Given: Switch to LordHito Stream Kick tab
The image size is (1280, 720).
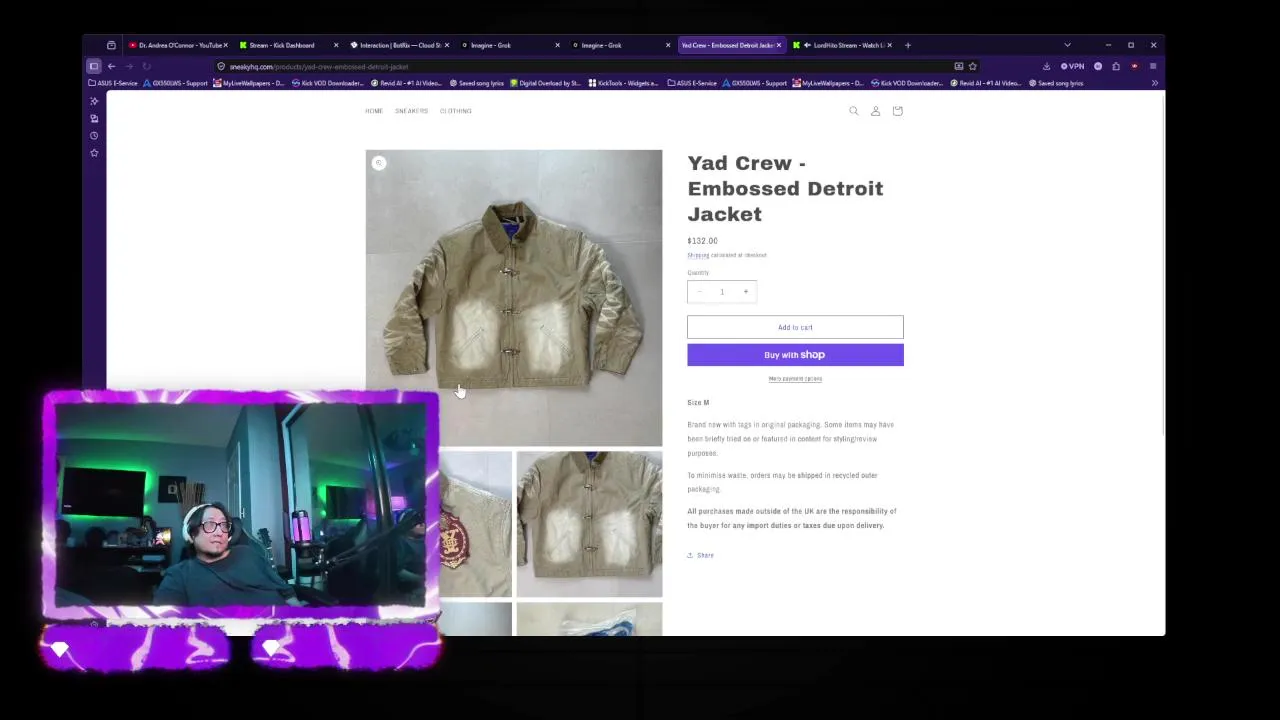Looking at the screenshot, I should tap(842, 45).
